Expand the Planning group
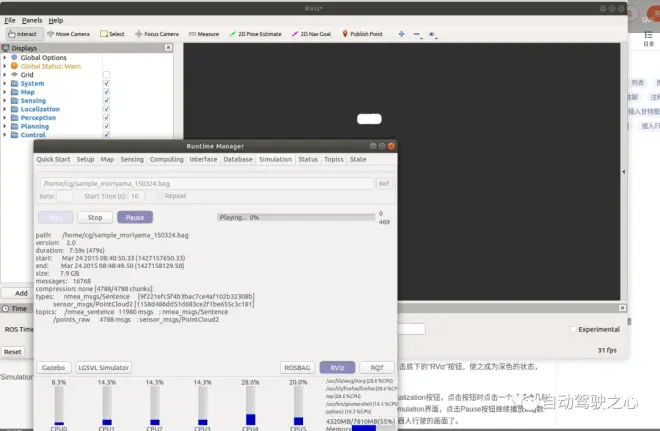 [x=5, y=126]
